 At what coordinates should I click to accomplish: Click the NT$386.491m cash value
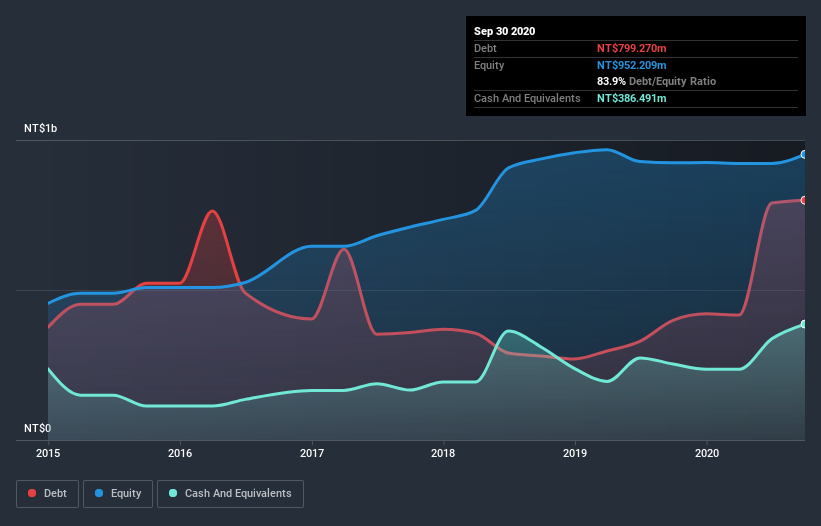pyautogui.click(x=631, y=98)
